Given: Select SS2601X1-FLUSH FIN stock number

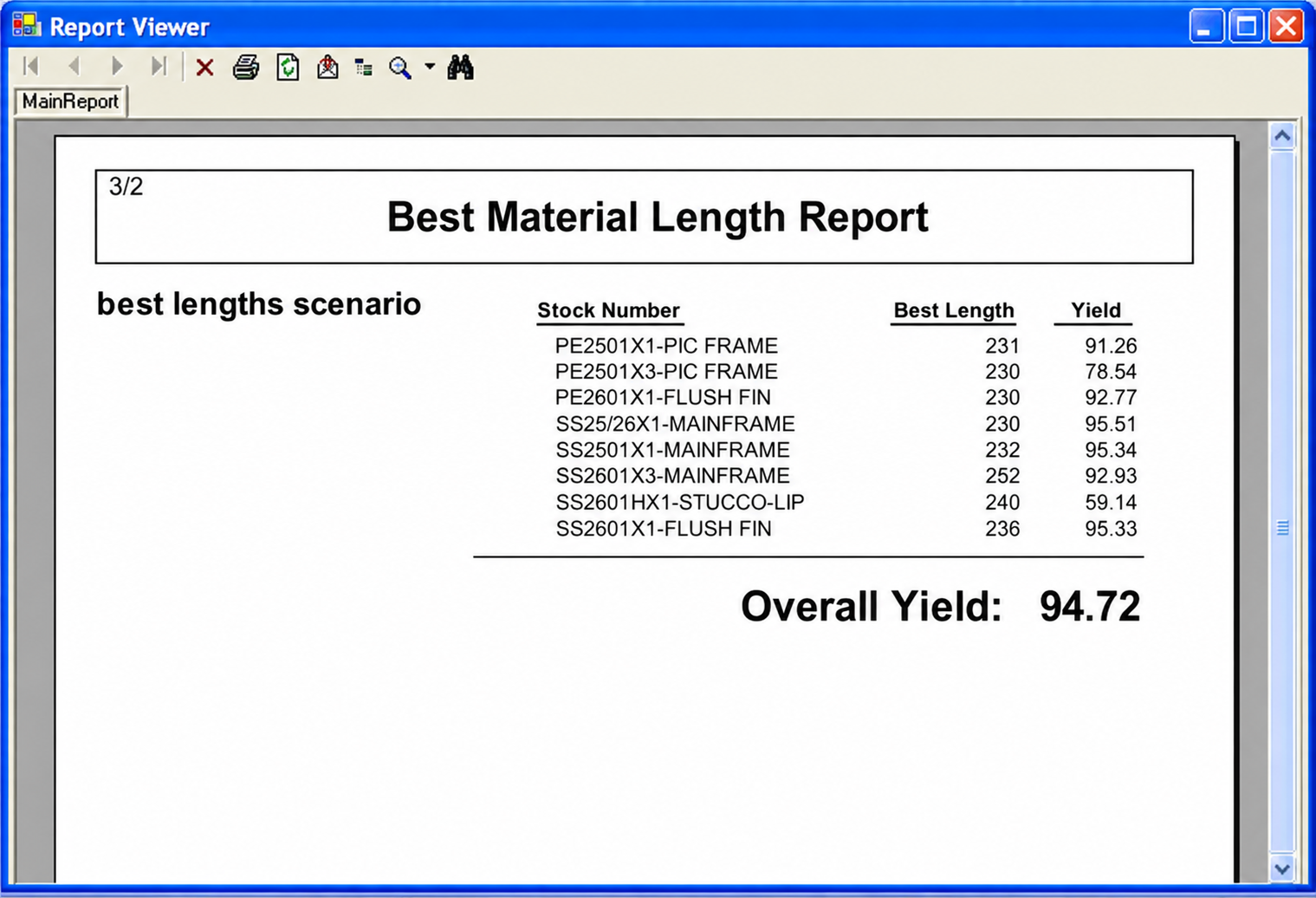Looking at the screenshot, I should pyautogui.click(x=663, y=529).
